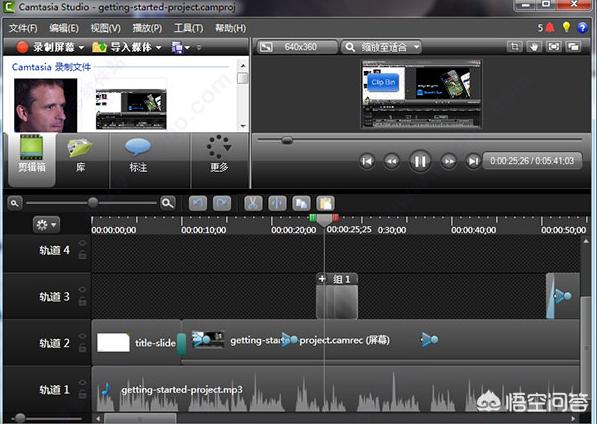599x424 pixels.
Task: Click the Paste tool in timeline toolbar
Action: pyautogui.click(x=325, y=204)
